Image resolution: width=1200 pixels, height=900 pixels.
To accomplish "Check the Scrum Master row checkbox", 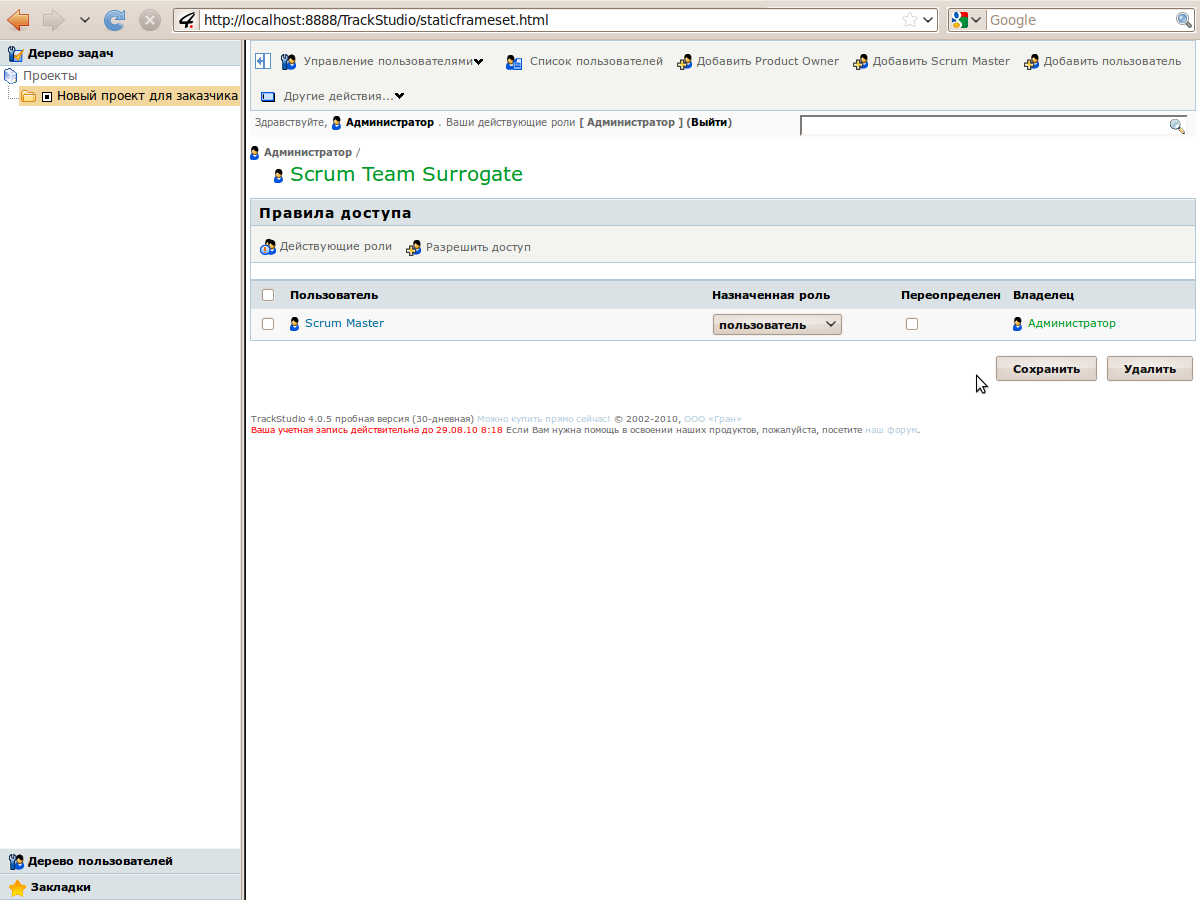I will [268, 324].
